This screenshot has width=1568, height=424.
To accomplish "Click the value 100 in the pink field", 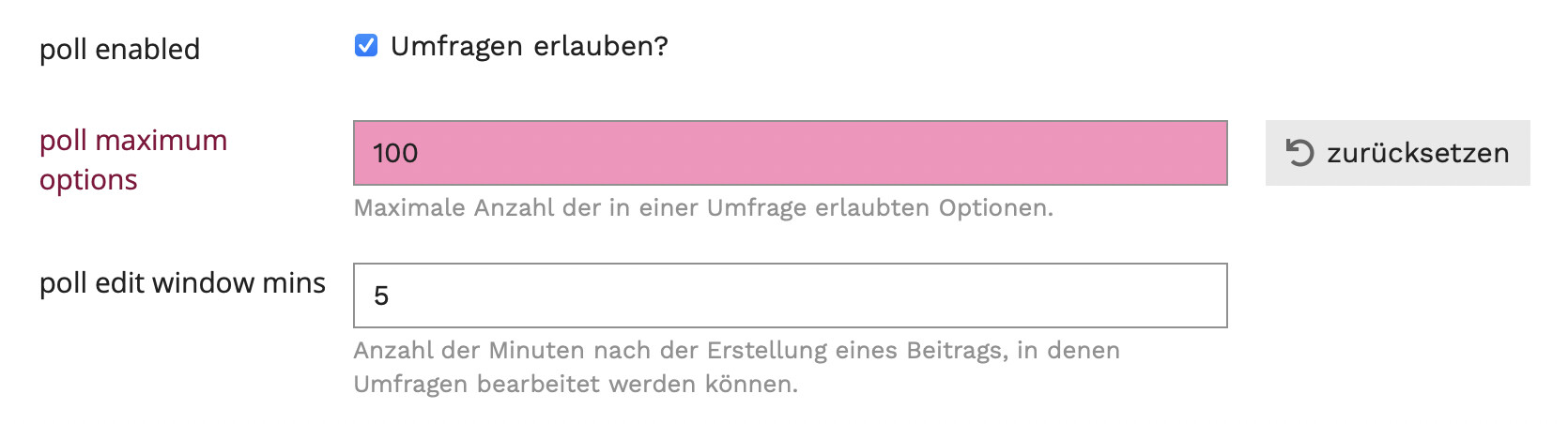I will pyautogui.click(x=395, y=153).
